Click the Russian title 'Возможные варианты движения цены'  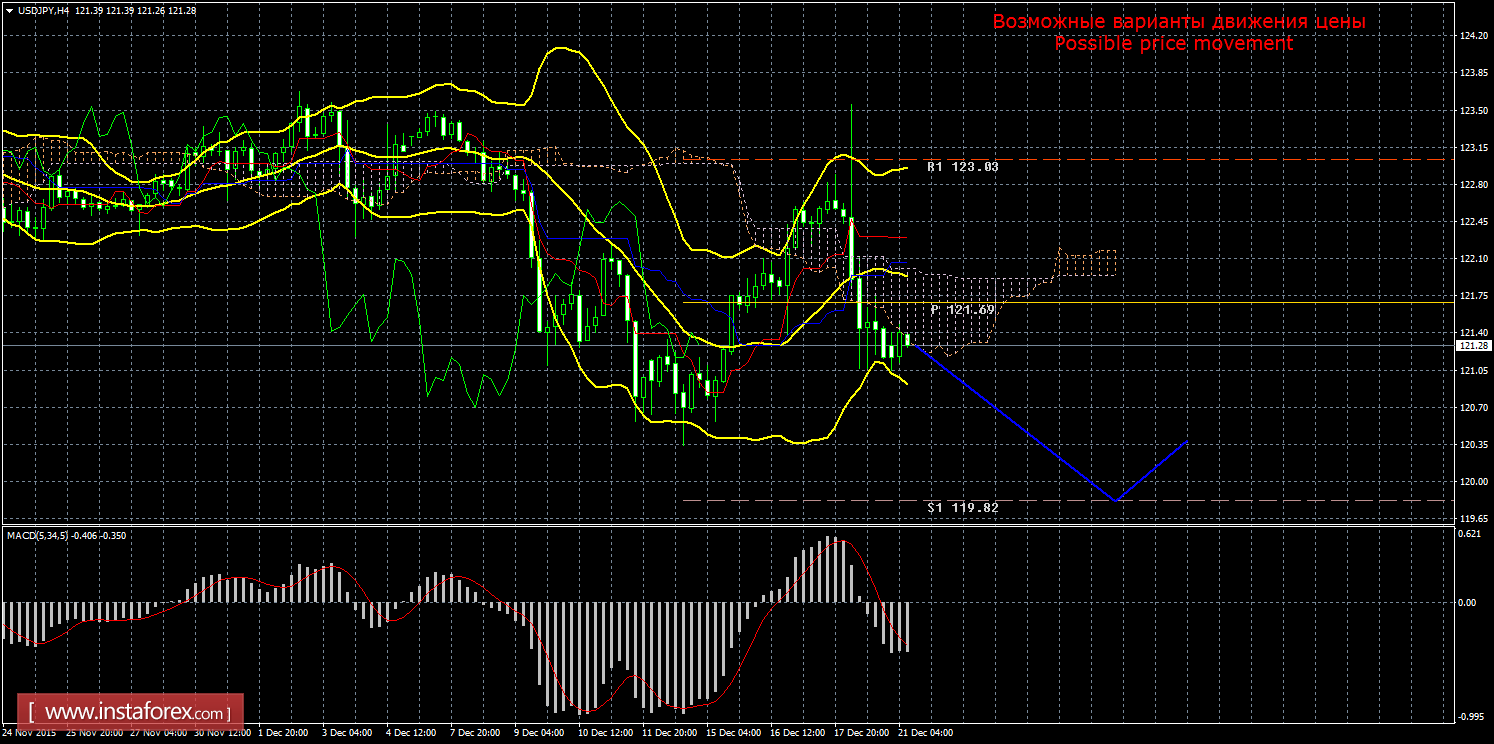tap(1178, 22)
